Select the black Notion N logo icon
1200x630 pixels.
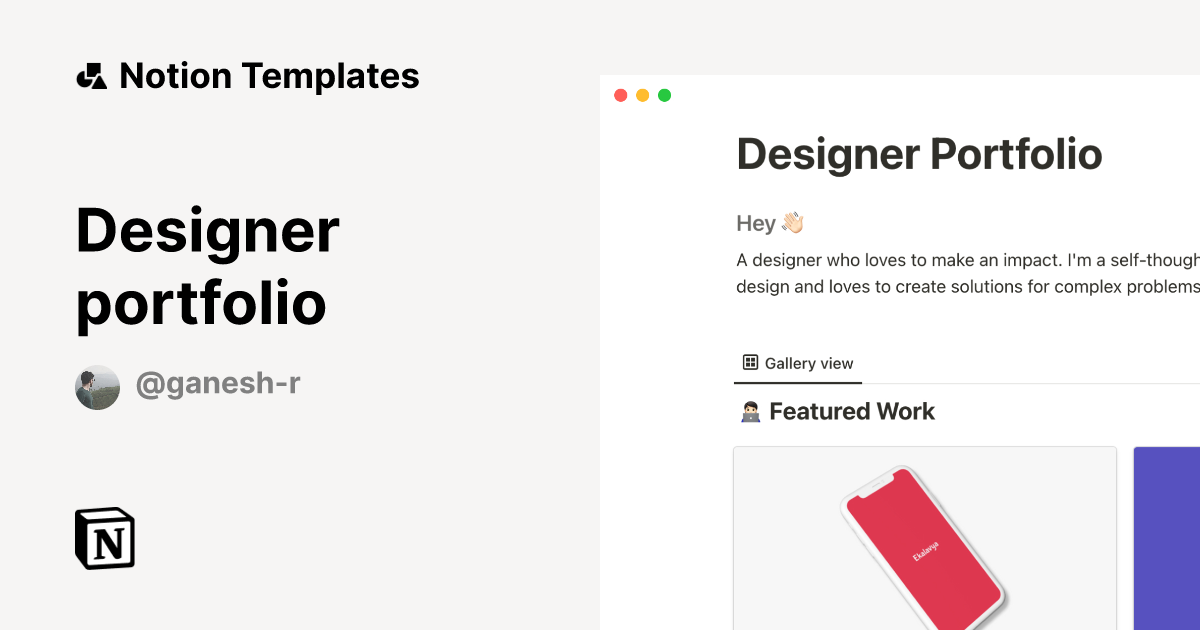104,539
